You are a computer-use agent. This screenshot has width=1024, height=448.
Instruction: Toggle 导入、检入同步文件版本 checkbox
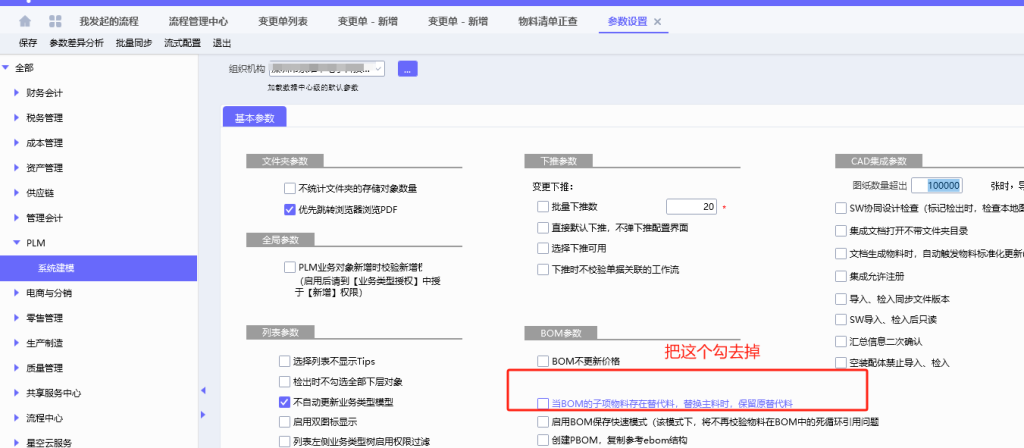[840, 299]
